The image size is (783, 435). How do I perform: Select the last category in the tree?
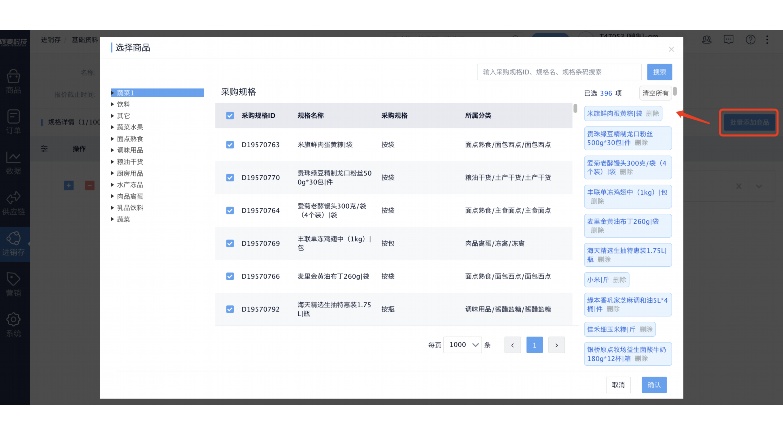point(123,219)
